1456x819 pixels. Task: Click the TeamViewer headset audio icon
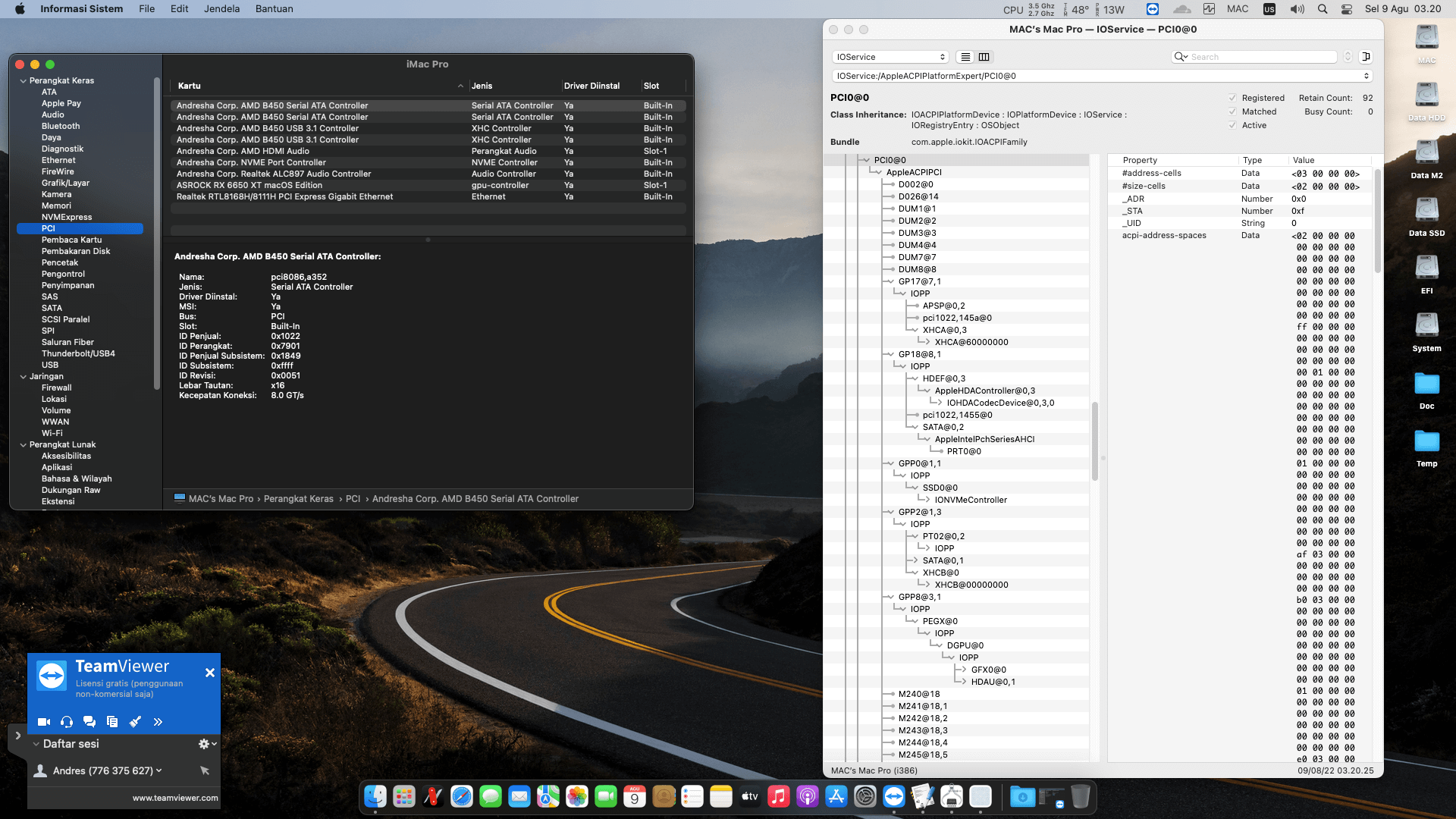click(67, 722)
